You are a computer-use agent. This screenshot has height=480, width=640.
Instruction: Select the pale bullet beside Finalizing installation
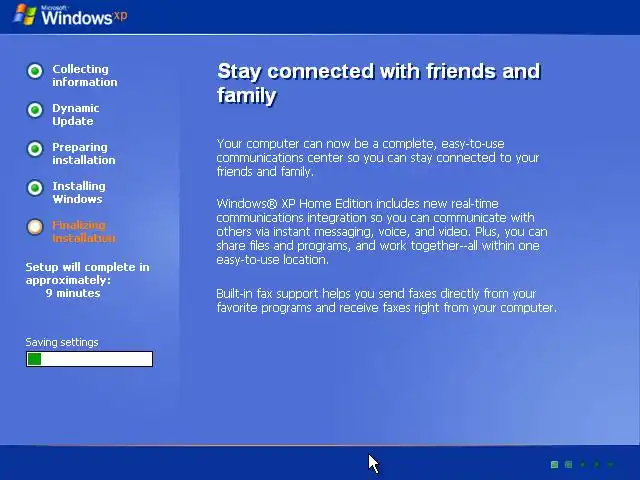click(x=35, y=227)
